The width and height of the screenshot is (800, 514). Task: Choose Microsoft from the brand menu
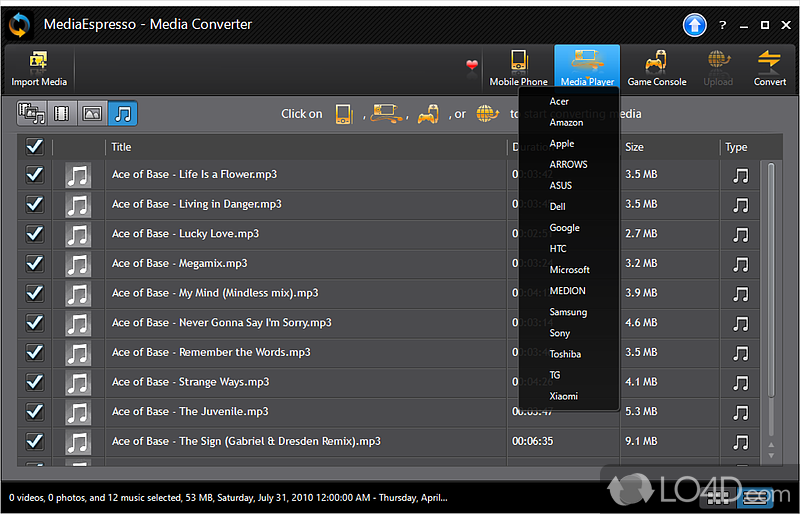click(569, 270)
